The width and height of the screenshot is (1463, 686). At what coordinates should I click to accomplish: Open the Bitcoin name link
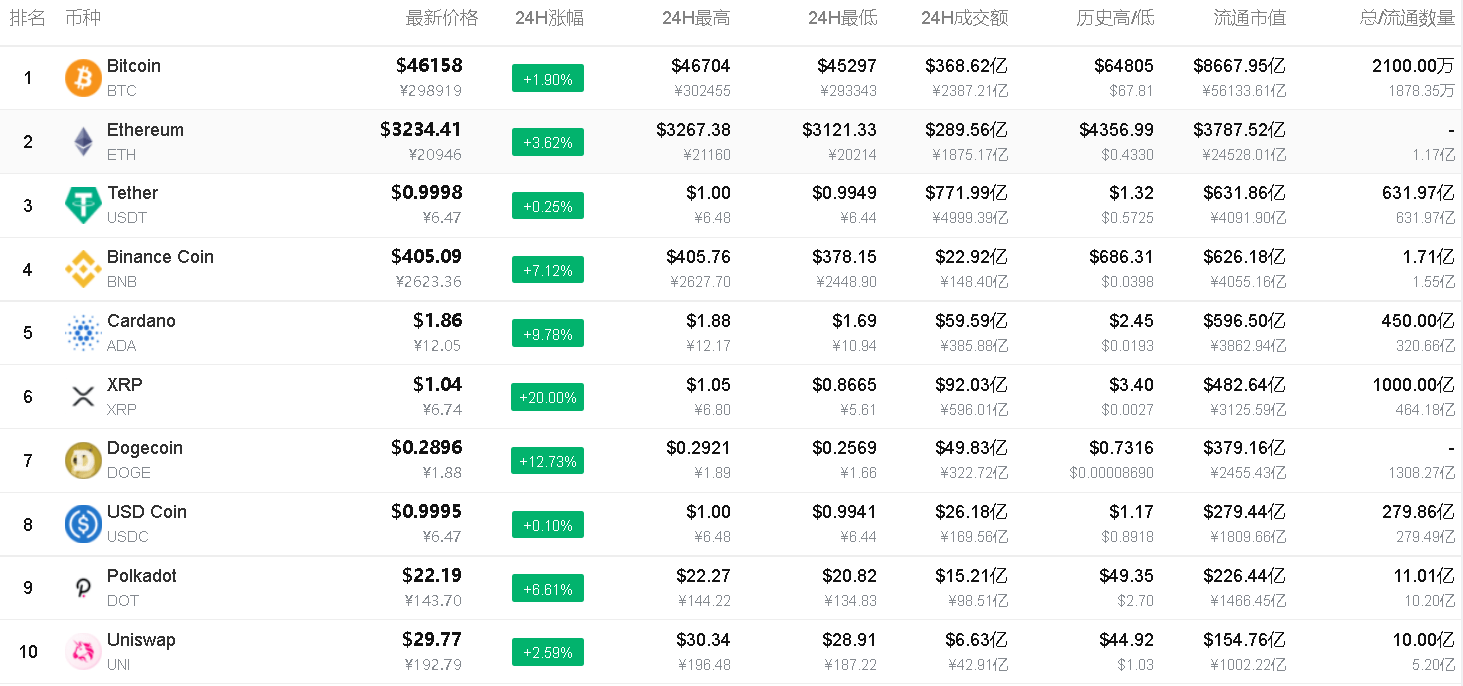pyautogui.click(x=134, y=66)
